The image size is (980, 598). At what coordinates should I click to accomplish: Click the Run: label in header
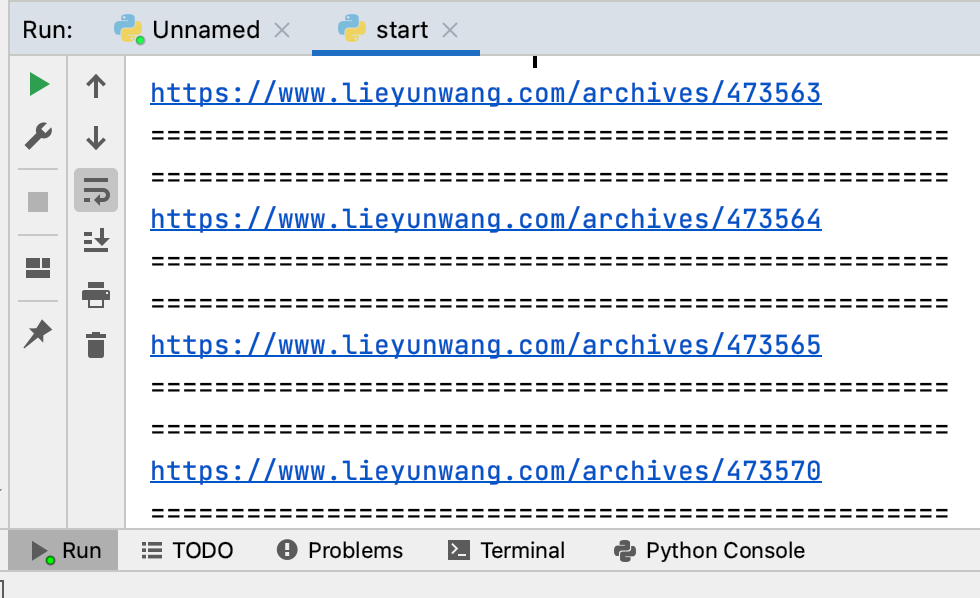point(48,30)
